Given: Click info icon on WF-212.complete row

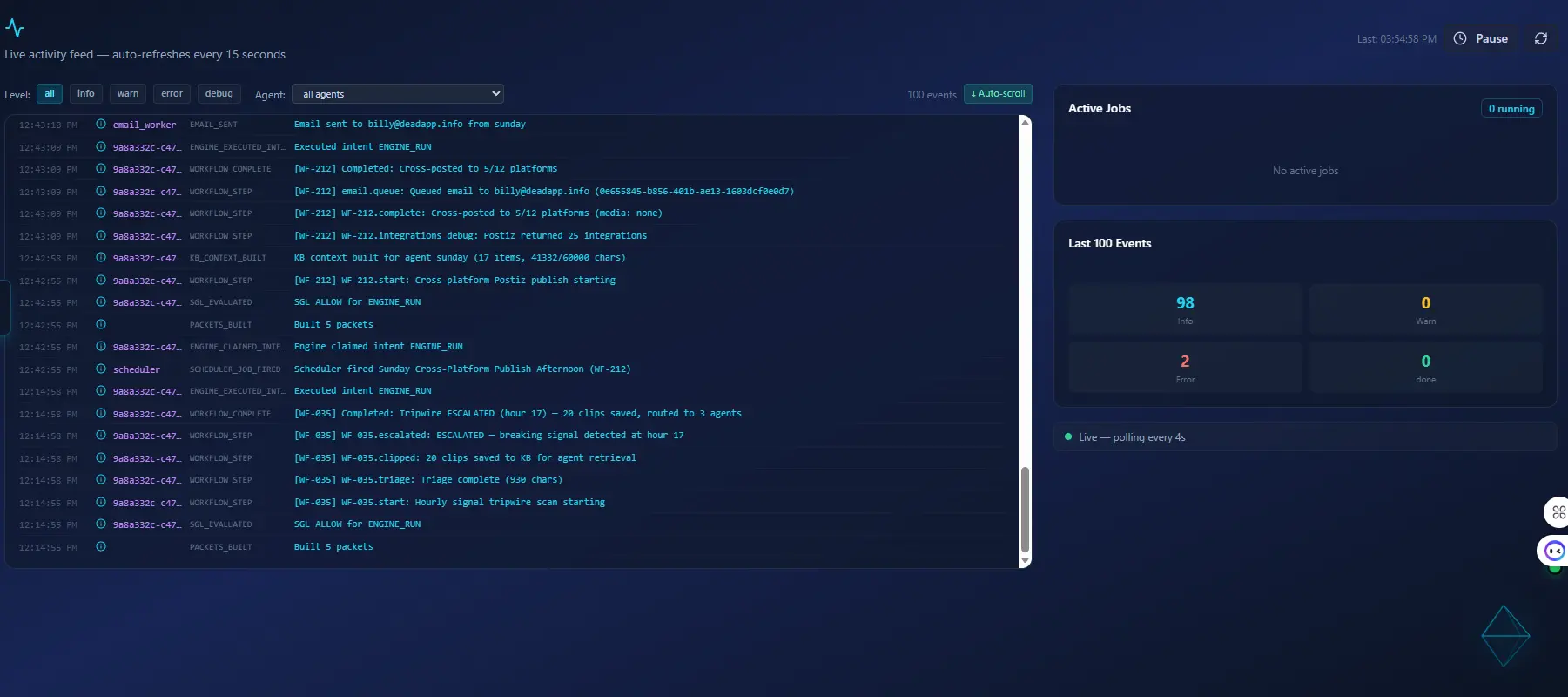Looking at the screenshot, I should (101, 213).
